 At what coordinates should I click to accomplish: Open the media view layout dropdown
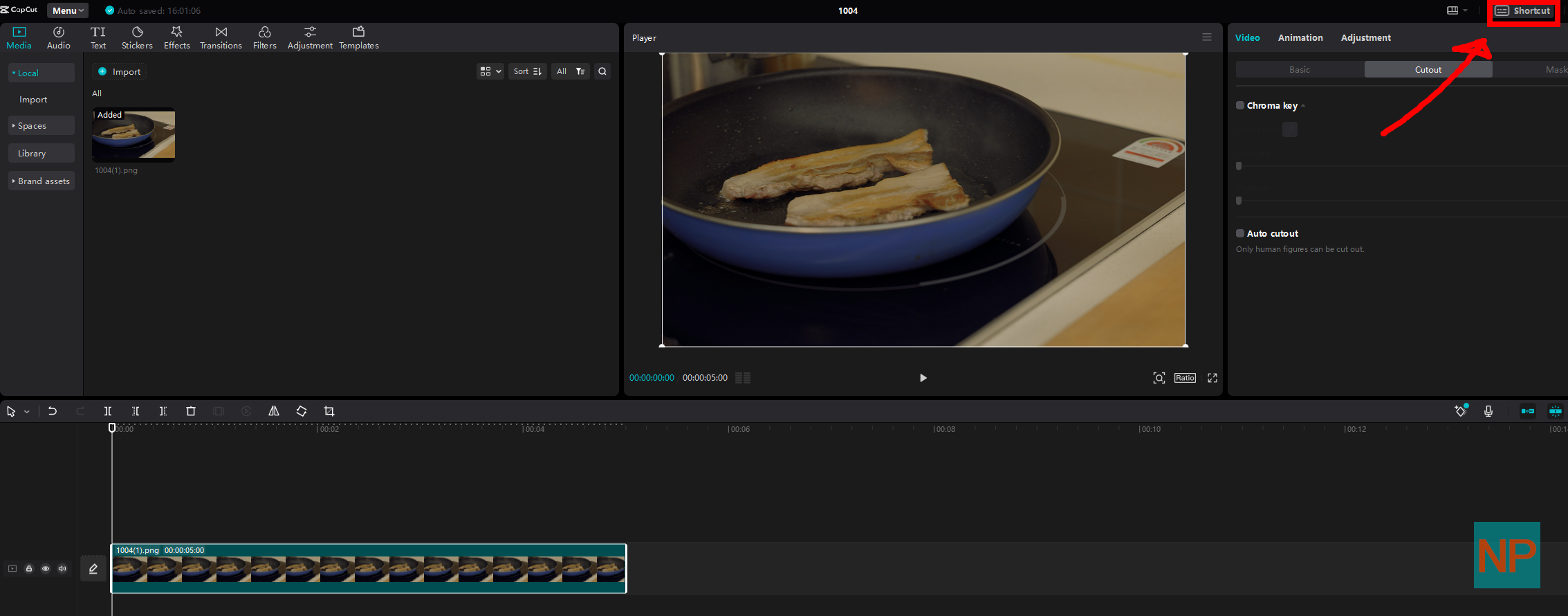[x=490, y=71]
